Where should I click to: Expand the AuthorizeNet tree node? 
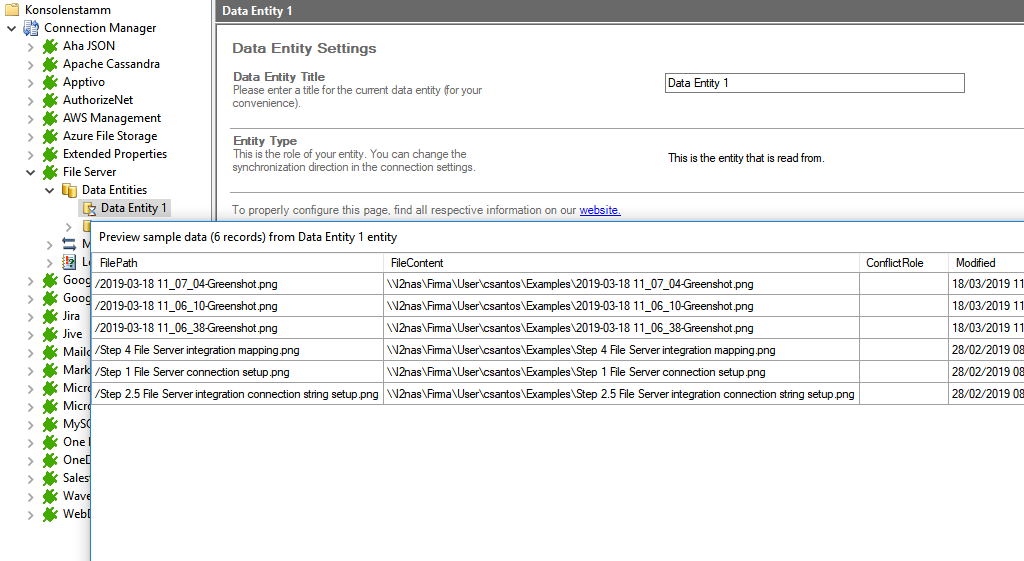point(30,100)
